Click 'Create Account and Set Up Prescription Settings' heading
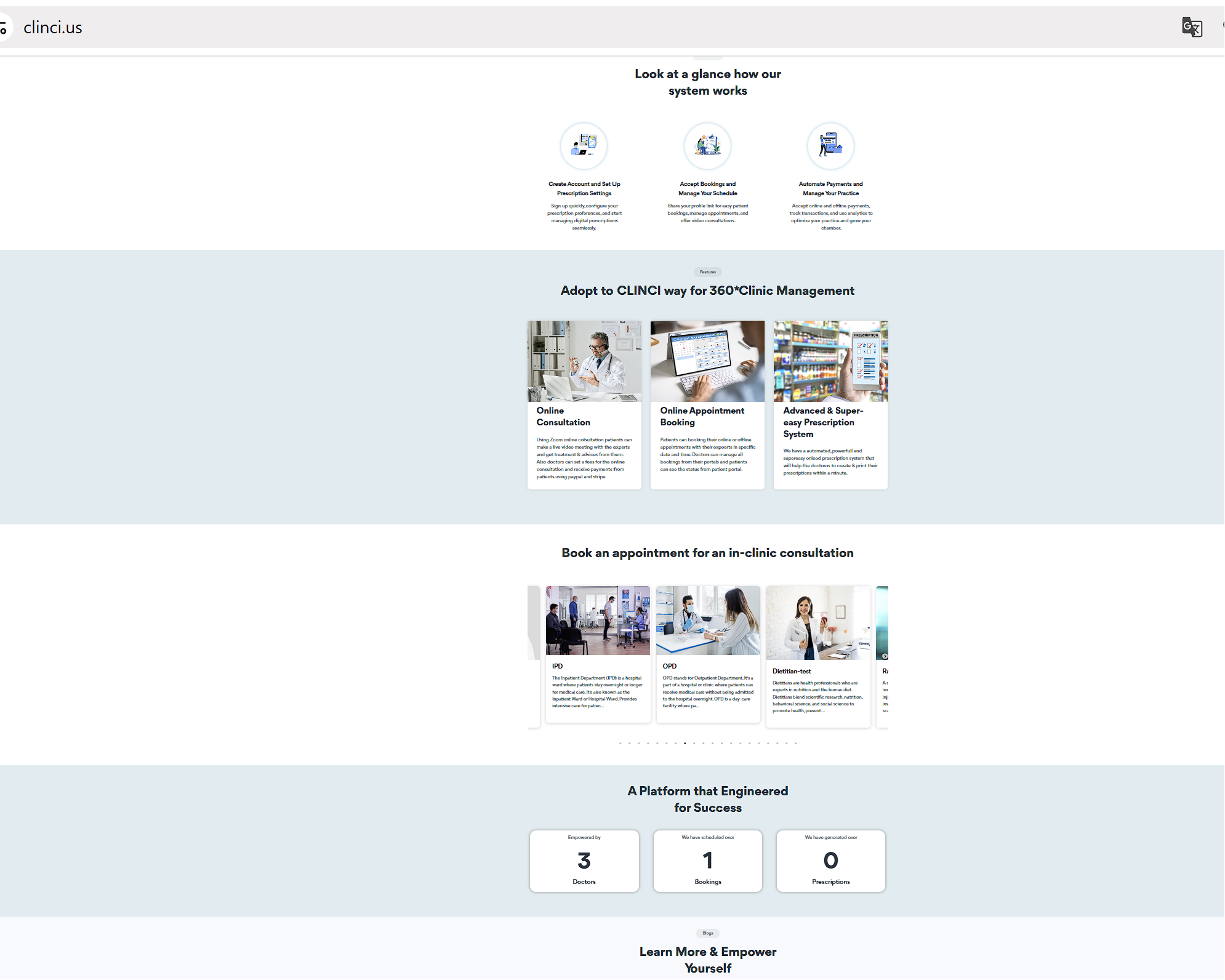The width and height of the screenshot is (1225, 980). pos(584,188)
